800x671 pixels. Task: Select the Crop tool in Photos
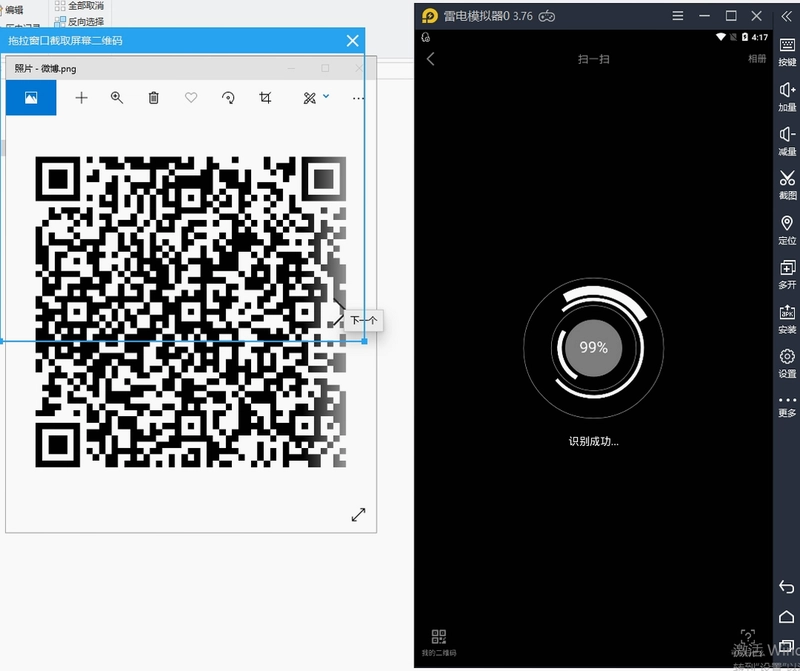[265, 98]
